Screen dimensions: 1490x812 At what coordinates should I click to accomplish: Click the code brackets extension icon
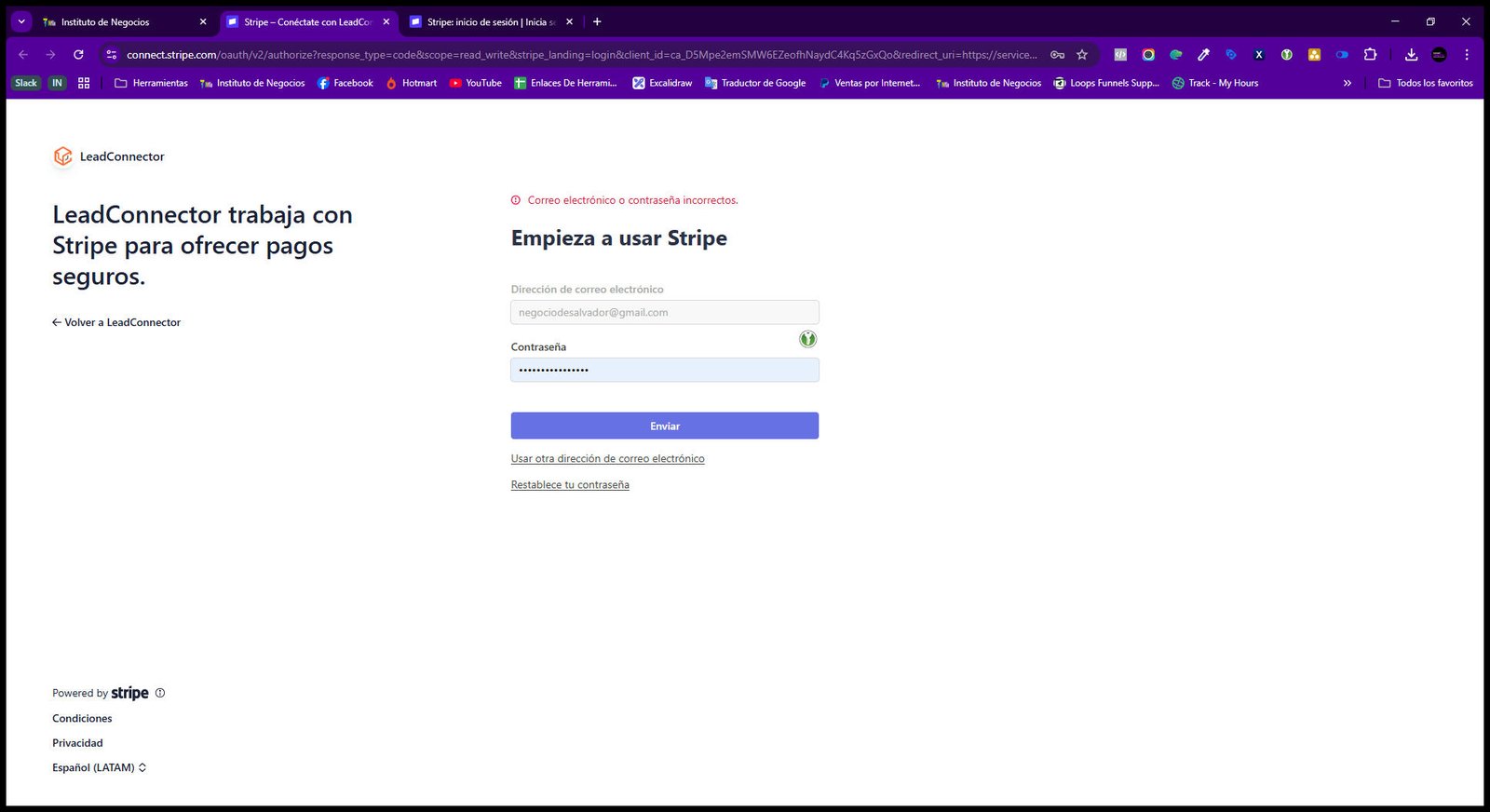[x=1120, y=55]
